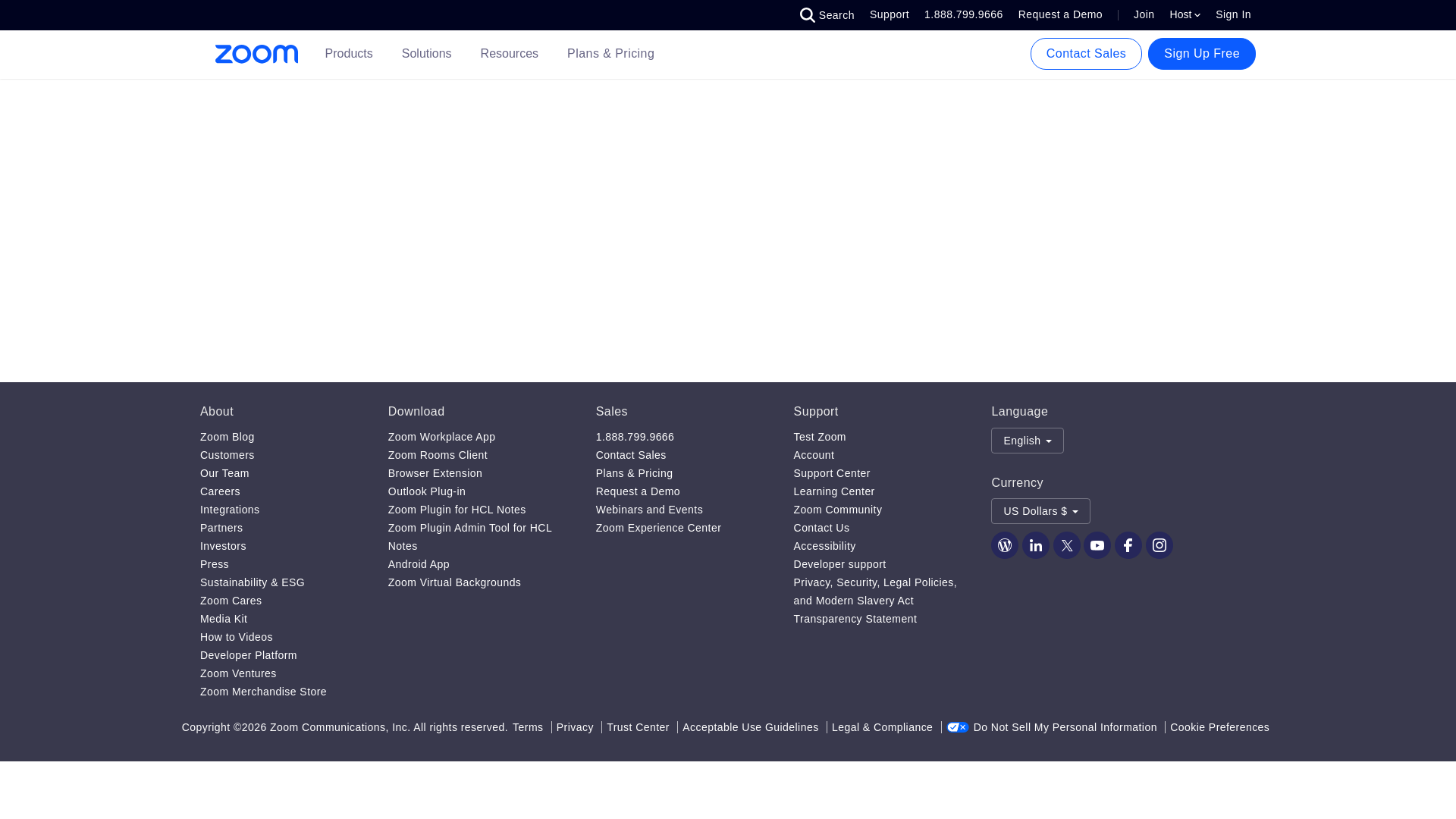
Task: Open the Resources menu
Action: point(510,54)
